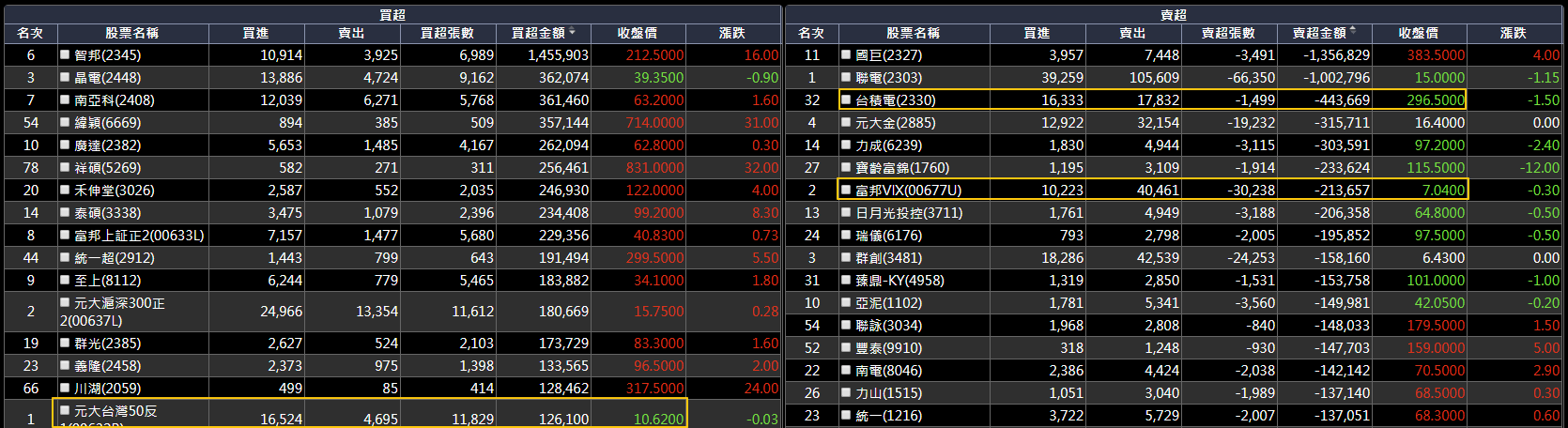Tick the checkbox for 群光(2385)
The image size is (1568, 428).
click(65, 344)
